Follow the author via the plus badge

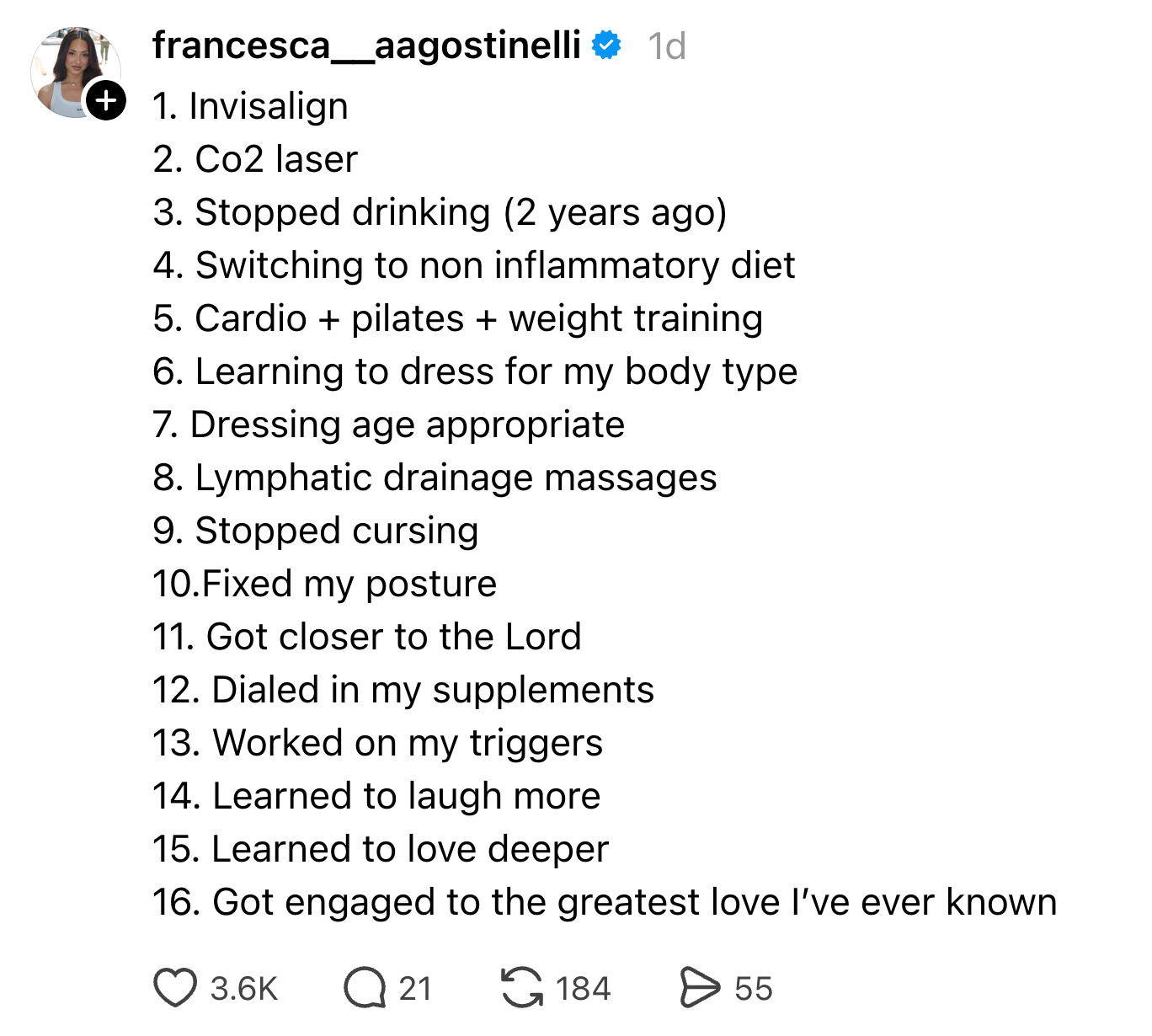click(105, 101)
